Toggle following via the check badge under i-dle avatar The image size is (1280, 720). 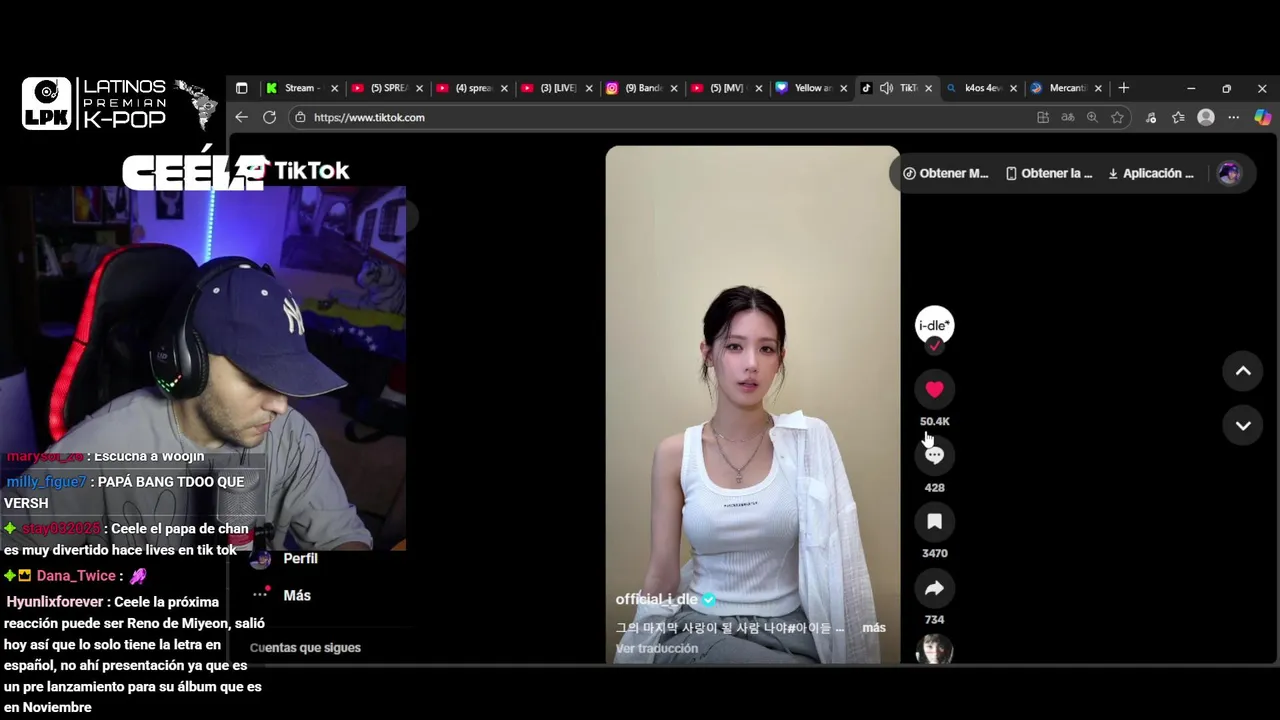click(934, 346)
